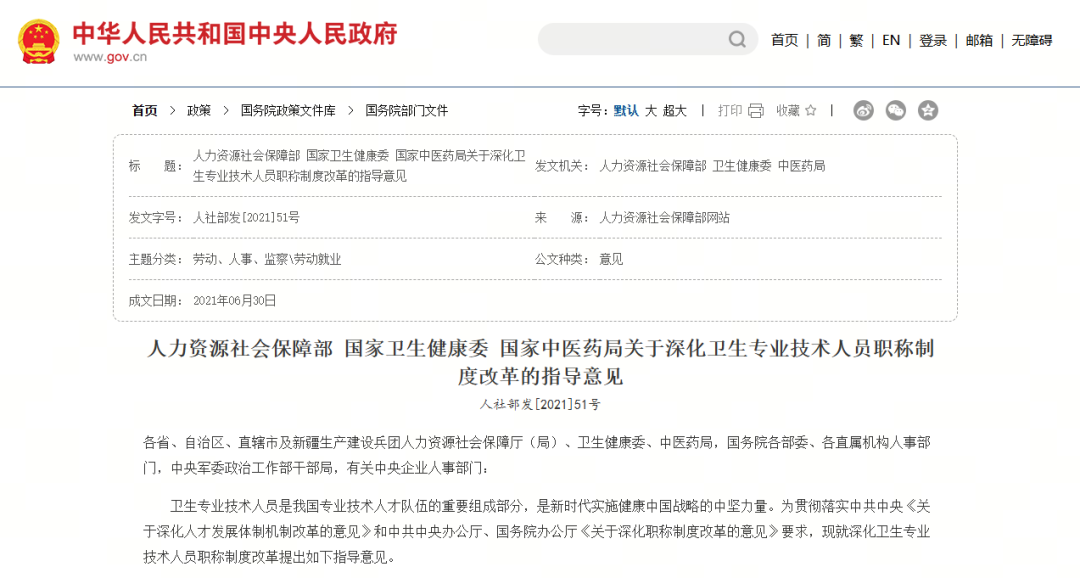Screen dimensions: 1080x578
Task: Open the 邮箱 mailbox link
Action: [979, 41]
